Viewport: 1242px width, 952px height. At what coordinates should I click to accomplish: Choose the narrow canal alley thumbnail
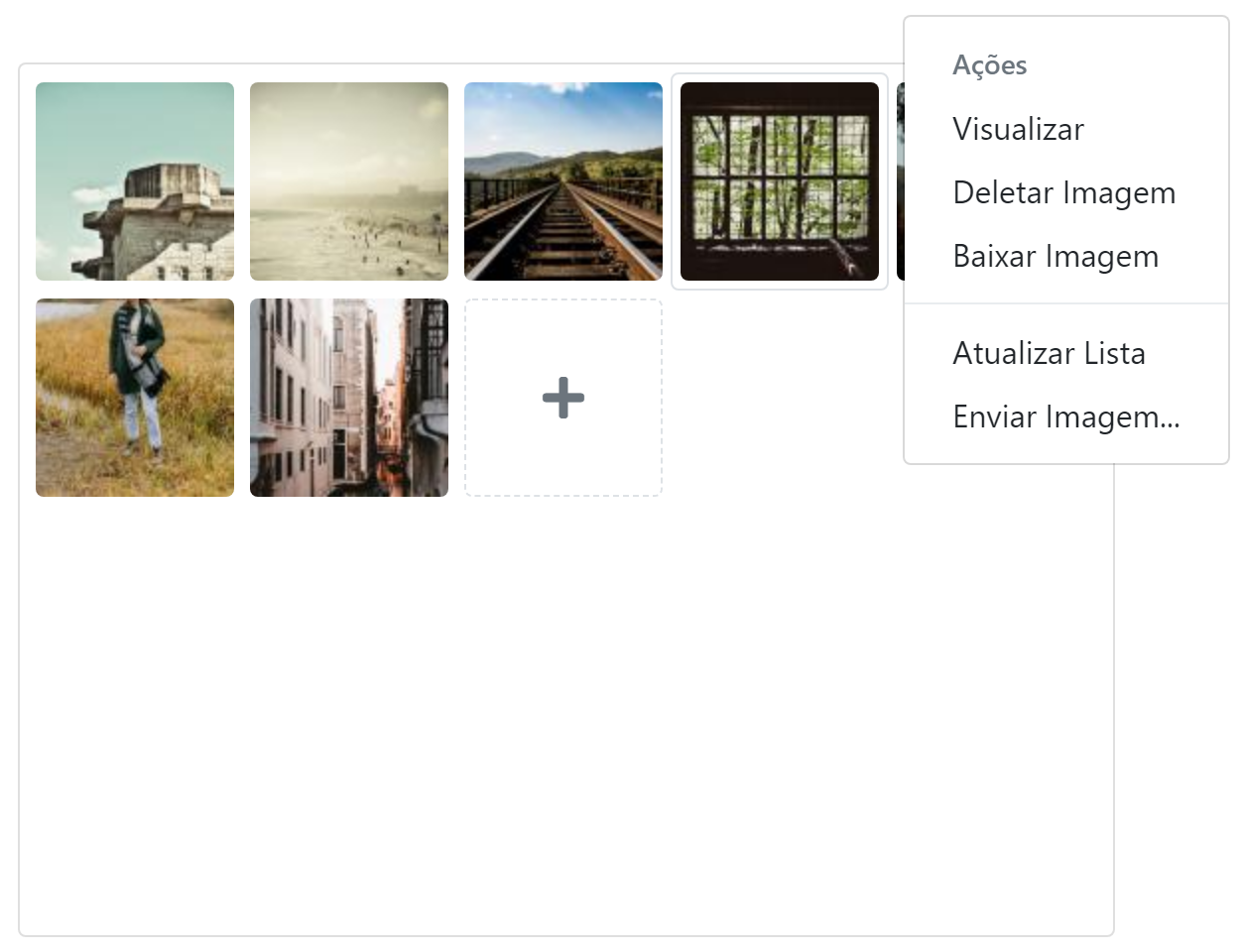tap(349, 398)
